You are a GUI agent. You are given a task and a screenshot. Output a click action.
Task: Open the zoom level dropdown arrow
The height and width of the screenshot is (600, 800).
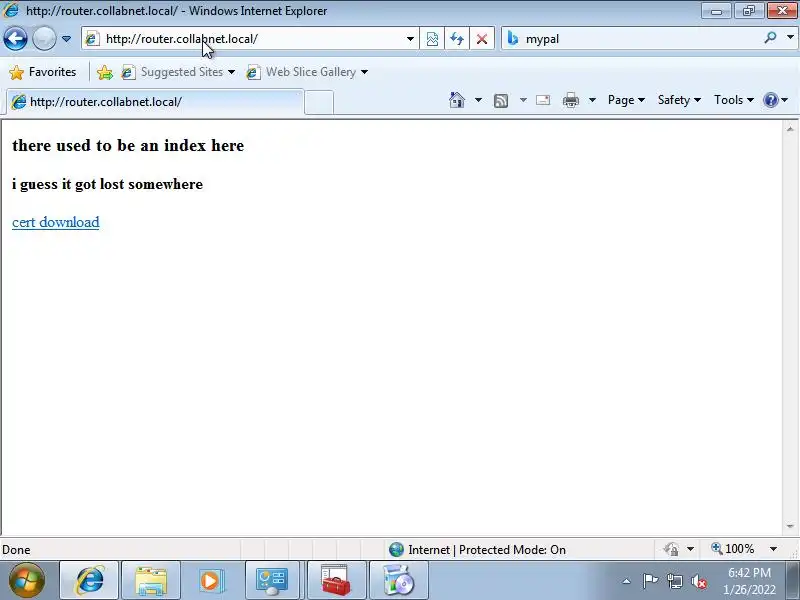pos(773,549)
